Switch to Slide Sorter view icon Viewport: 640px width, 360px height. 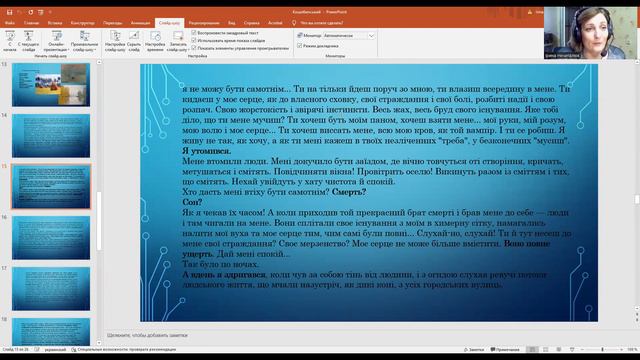click(x=546, y=349)
